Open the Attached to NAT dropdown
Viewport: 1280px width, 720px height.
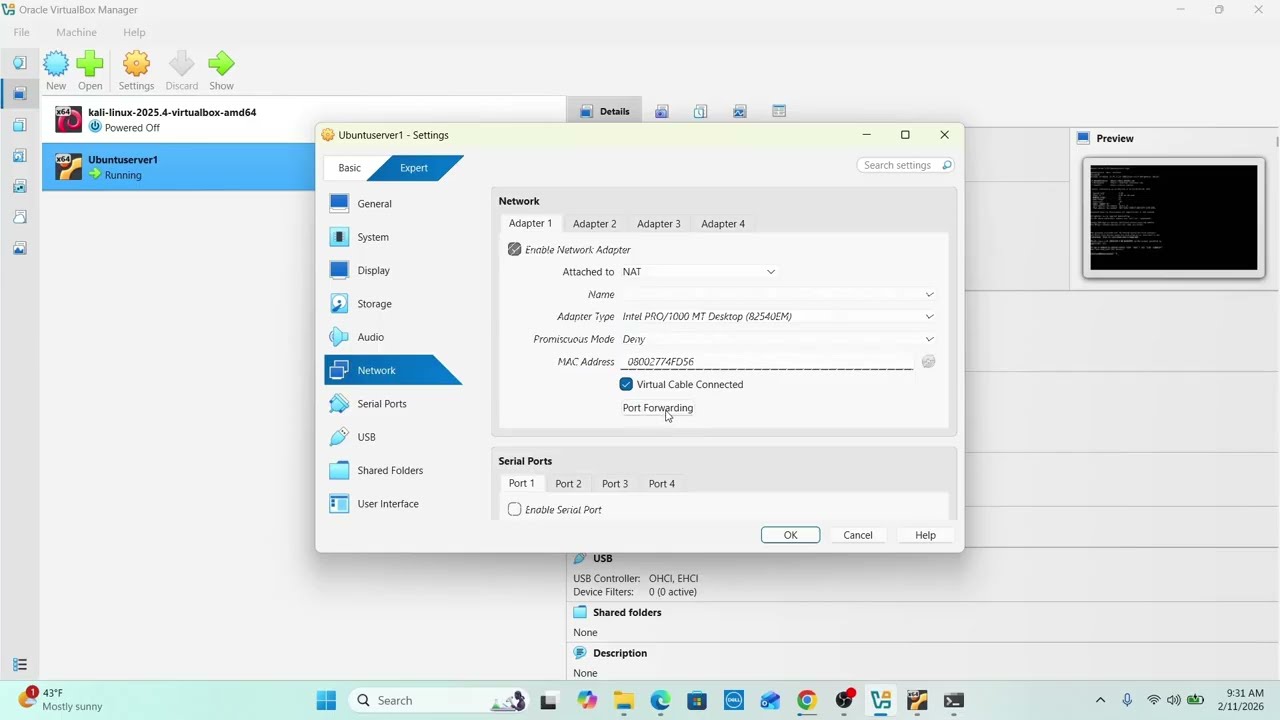coord(698,272)
